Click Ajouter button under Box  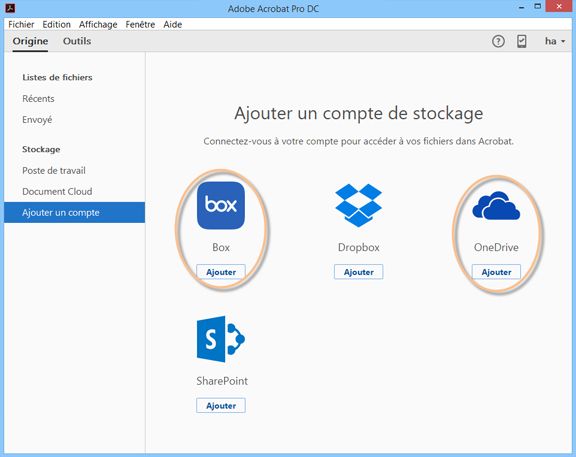click(221, 272)
